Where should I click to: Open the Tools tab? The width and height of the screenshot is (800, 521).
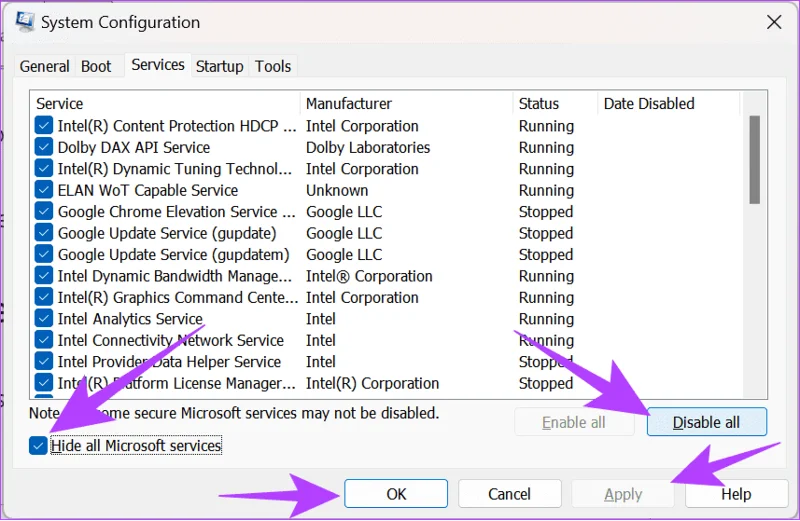click(x=273, y=66)
